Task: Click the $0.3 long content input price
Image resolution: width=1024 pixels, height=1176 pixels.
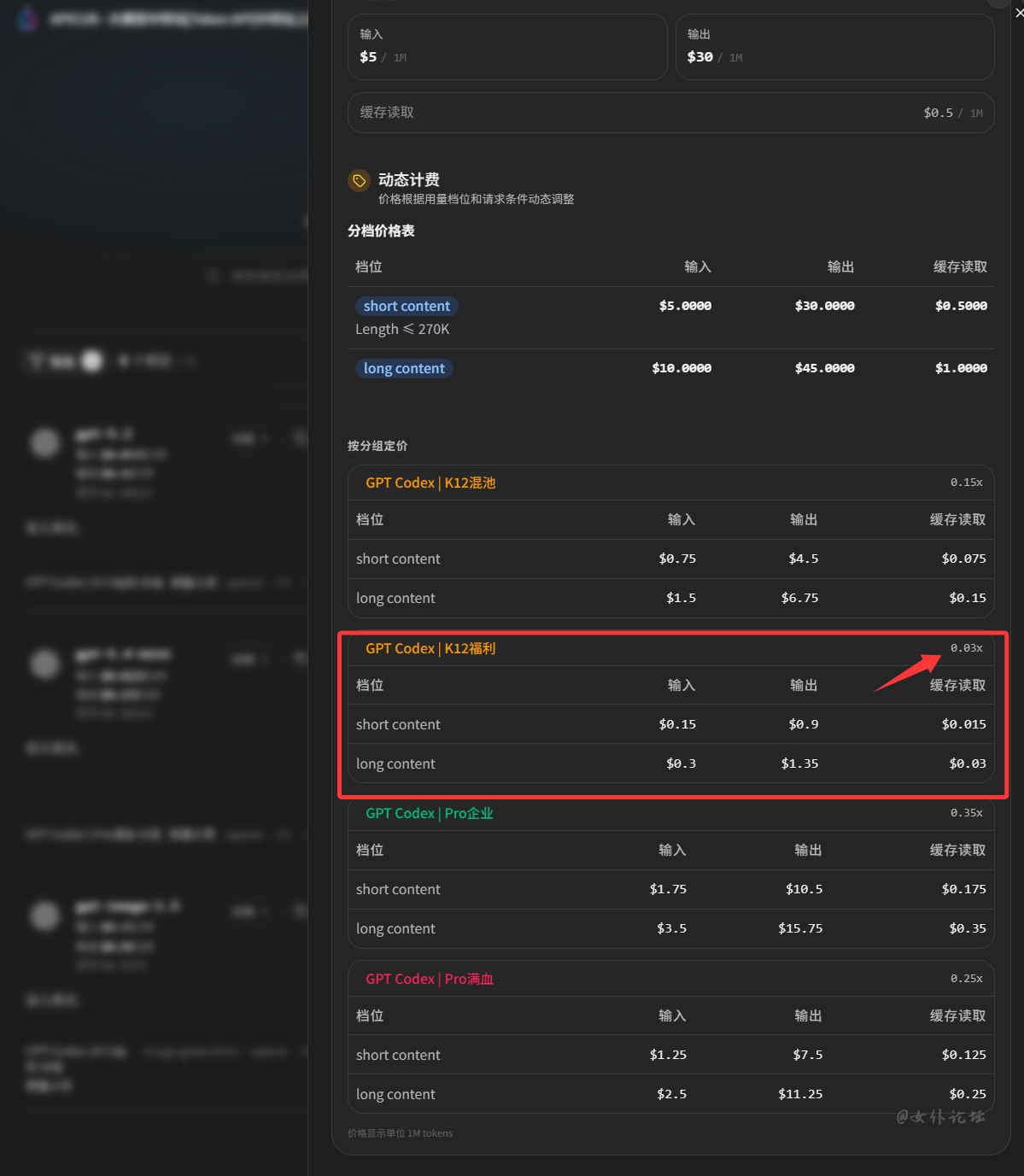Action: pos(681,764)
